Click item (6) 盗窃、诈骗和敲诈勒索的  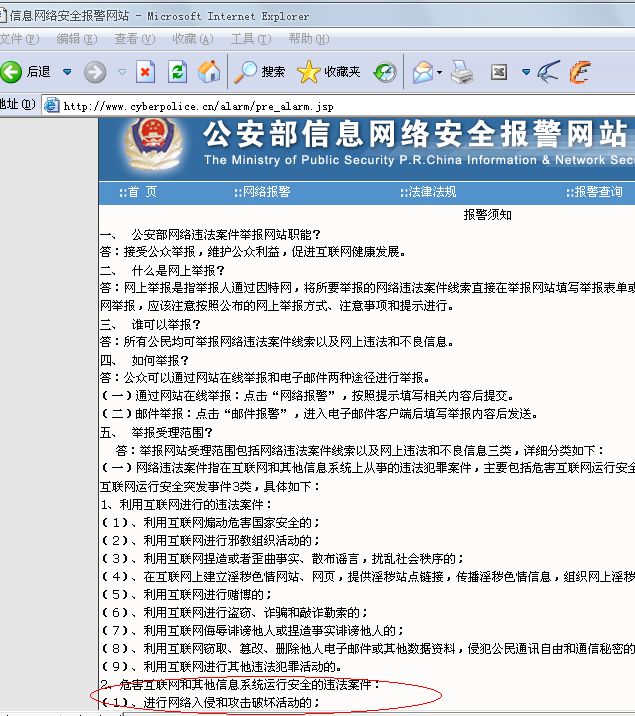pyautogui.click(x=235, y=612)
